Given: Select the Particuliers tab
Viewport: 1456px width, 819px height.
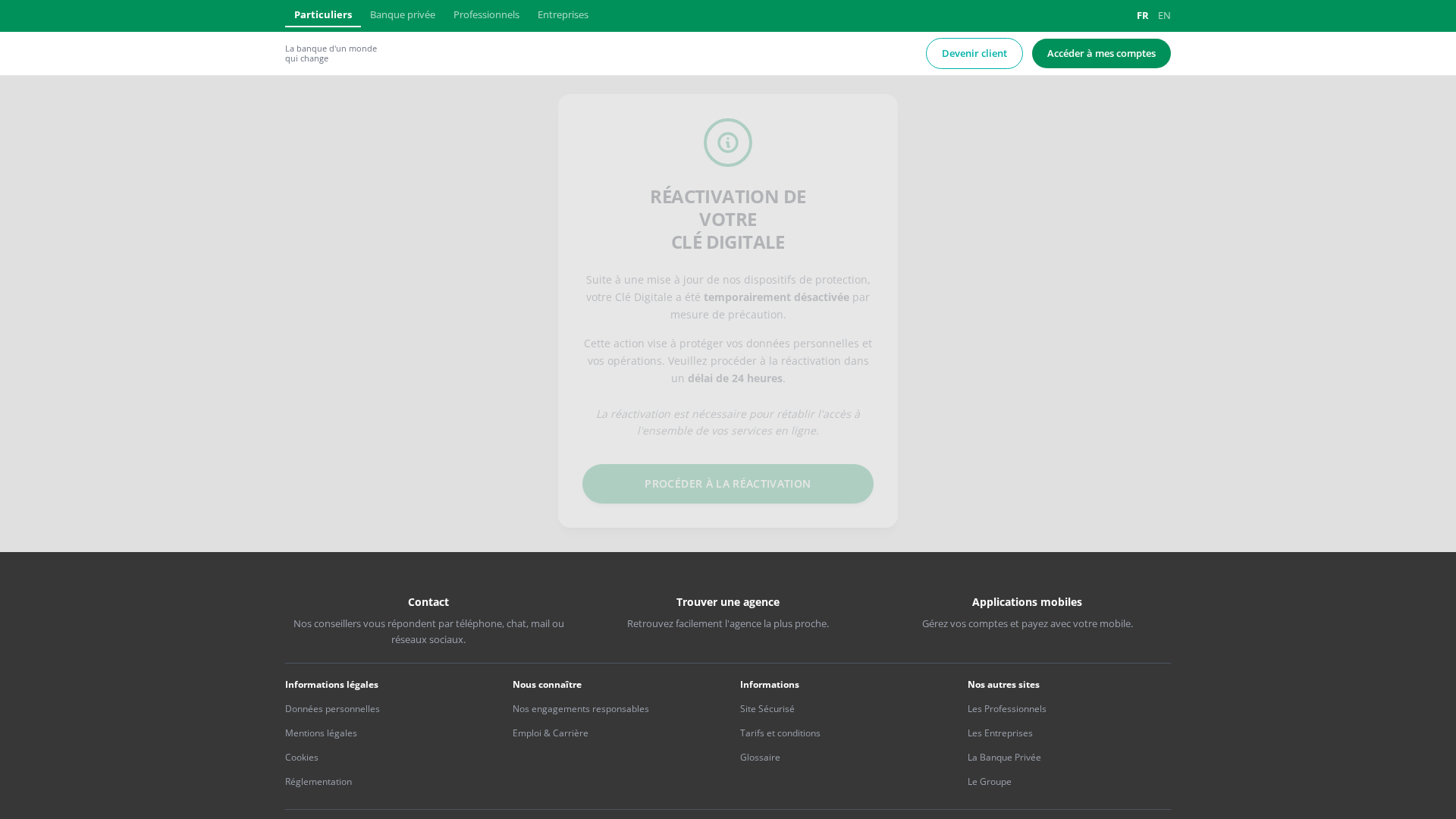Looking at the screenshot, I should pyautogui.click(x=323, y=14).
